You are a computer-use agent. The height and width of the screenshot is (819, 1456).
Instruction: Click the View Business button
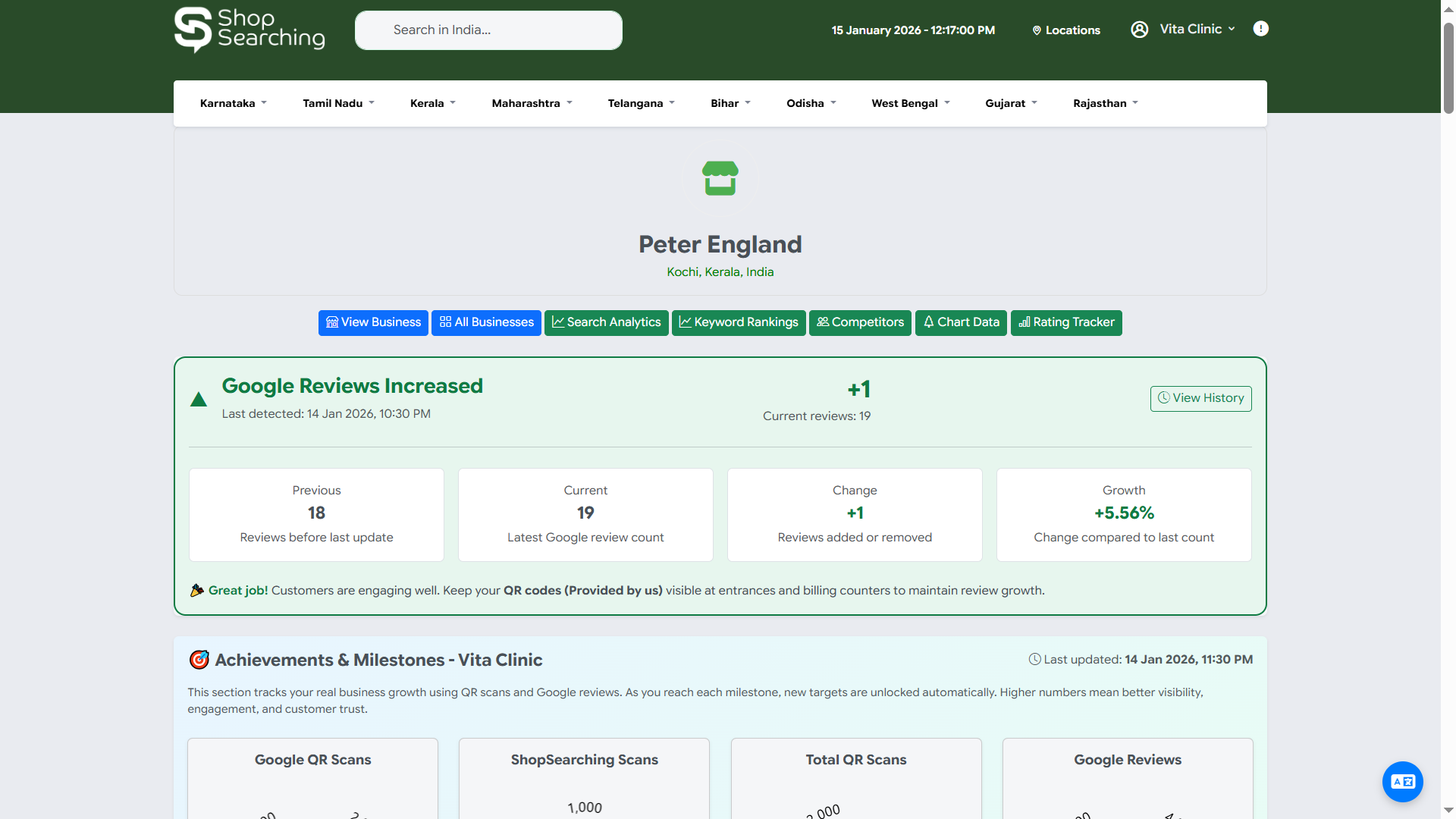pos(373,322)
